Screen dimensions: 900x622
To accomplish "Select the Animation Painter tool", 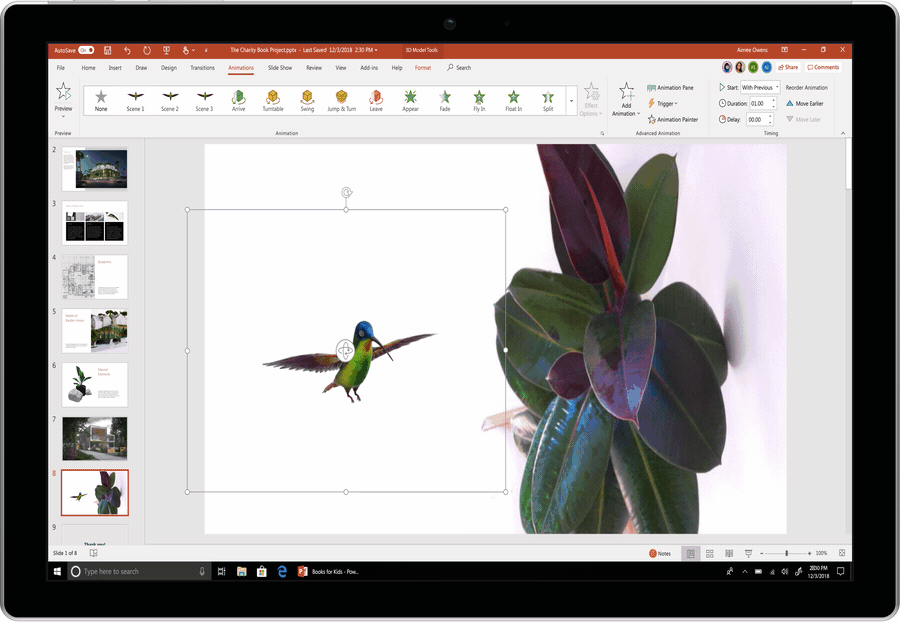I will click(673, 119).
